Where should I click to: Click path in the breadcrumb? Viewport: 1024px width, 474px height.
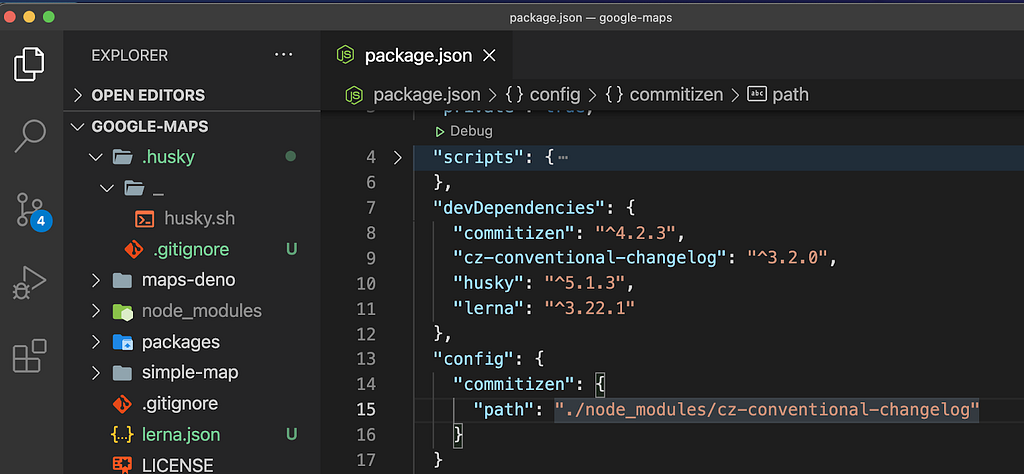[790, 95]
